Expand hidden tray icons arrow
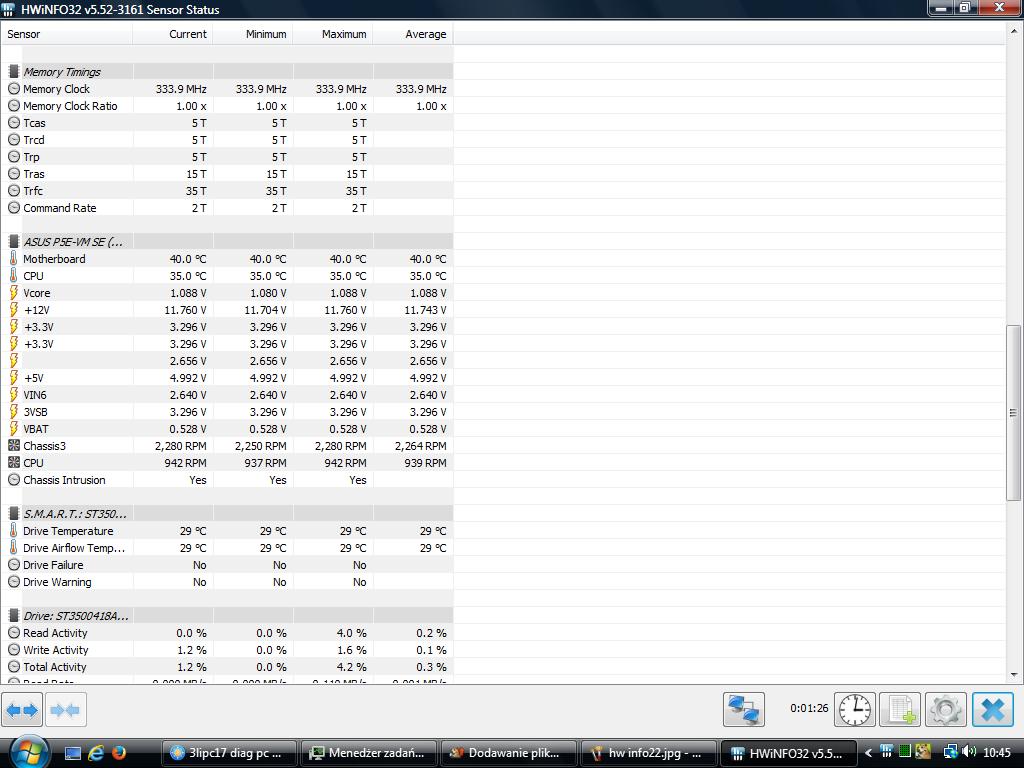 [868, 753]
